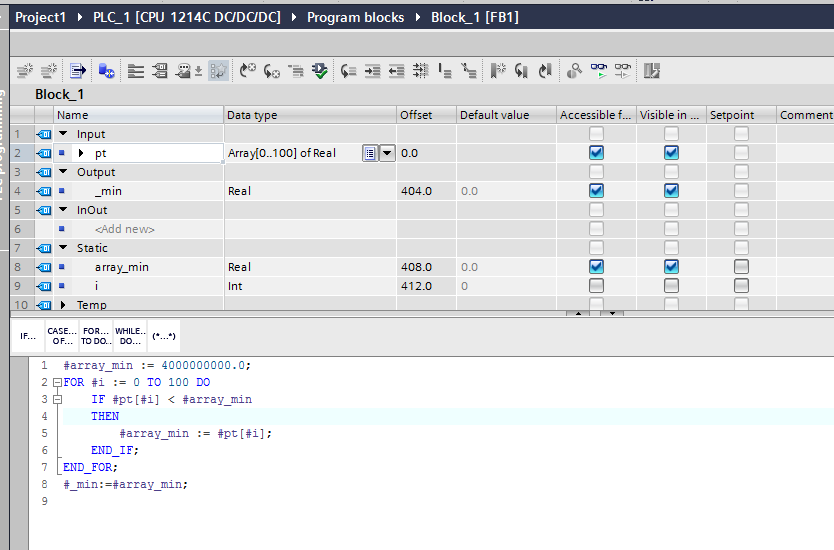Enable Visible in checkbox for variable i
This screenshot has height=550, width=834.
click(x=671, y=286)
